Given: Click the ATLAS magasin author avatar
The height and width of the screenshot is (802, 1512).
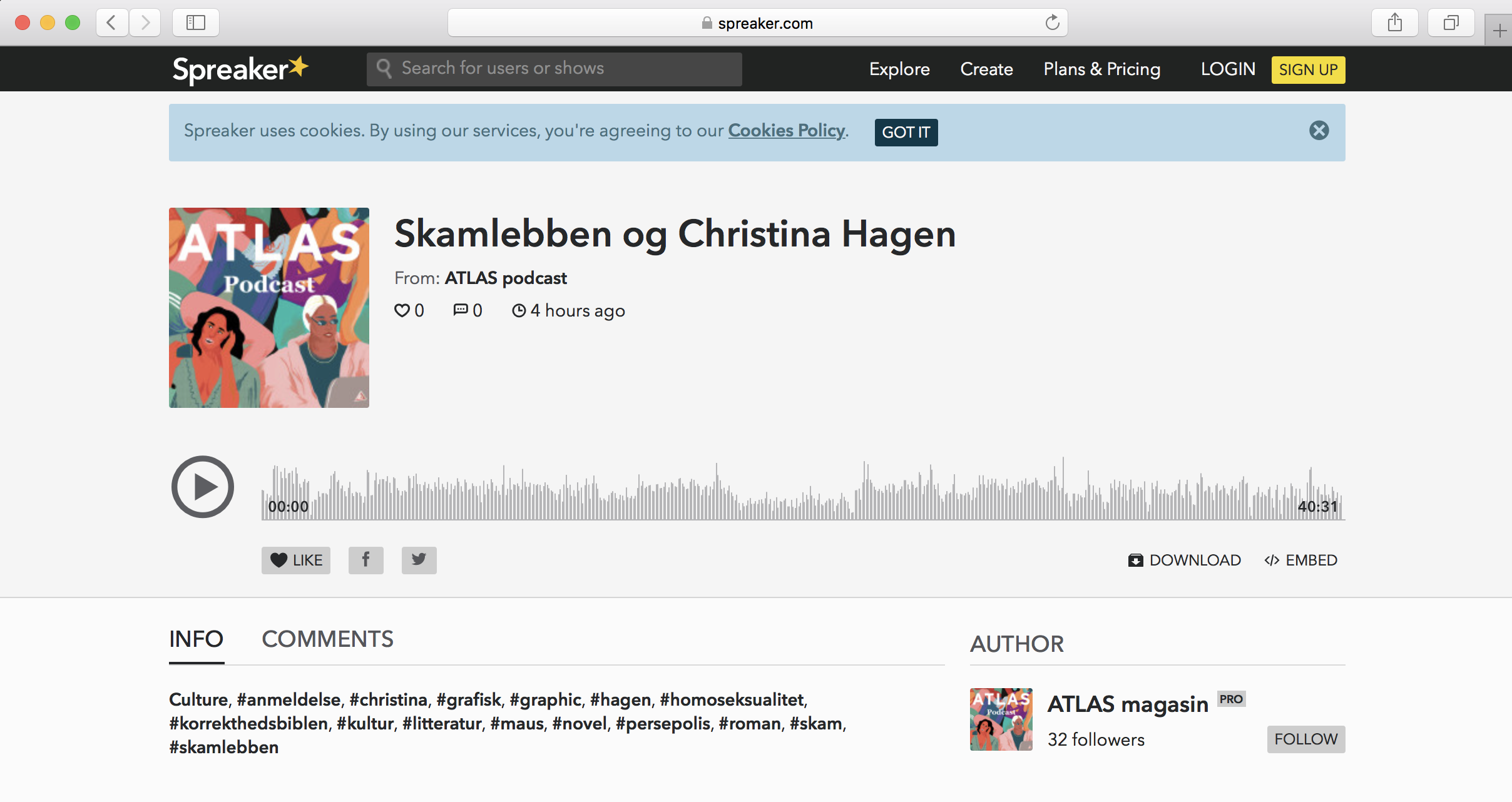Looking at the screenshot, I should tap(1001, 719).
